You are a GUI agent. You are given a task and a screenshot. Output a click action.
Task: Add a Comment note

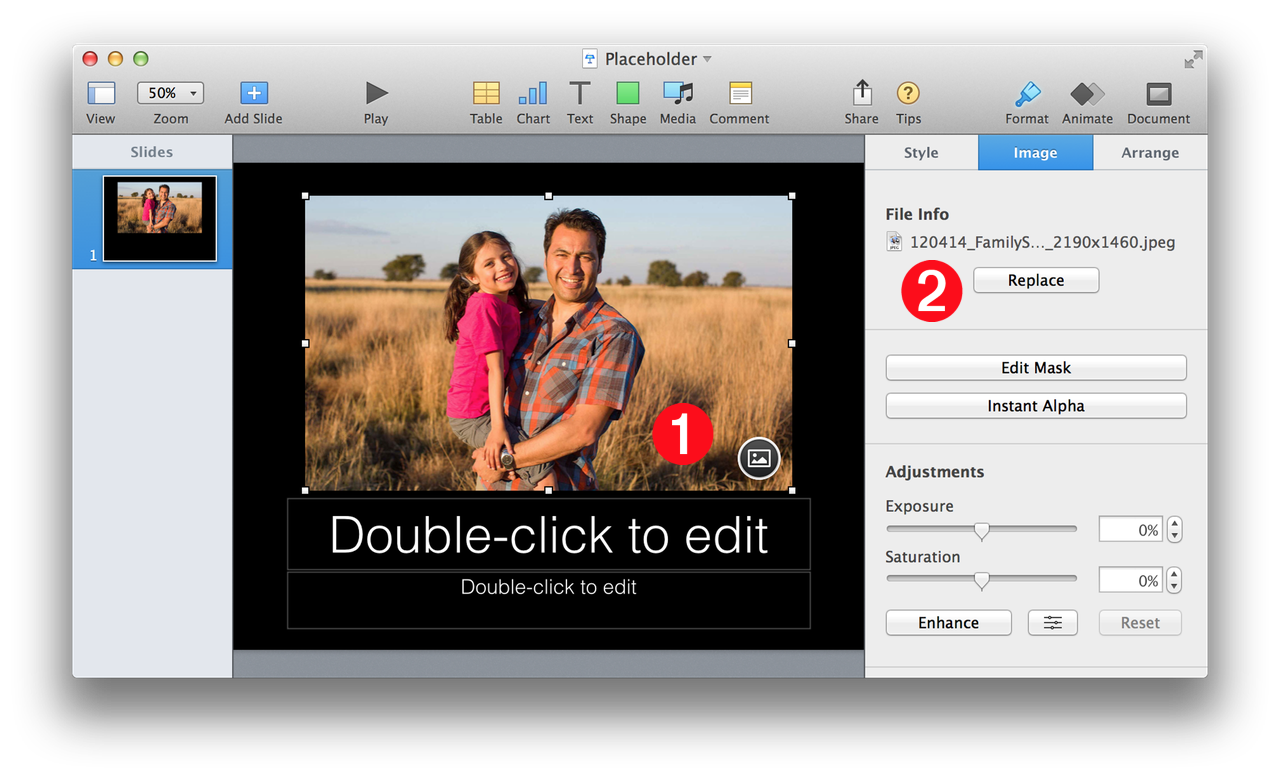(x=740, y=93)
